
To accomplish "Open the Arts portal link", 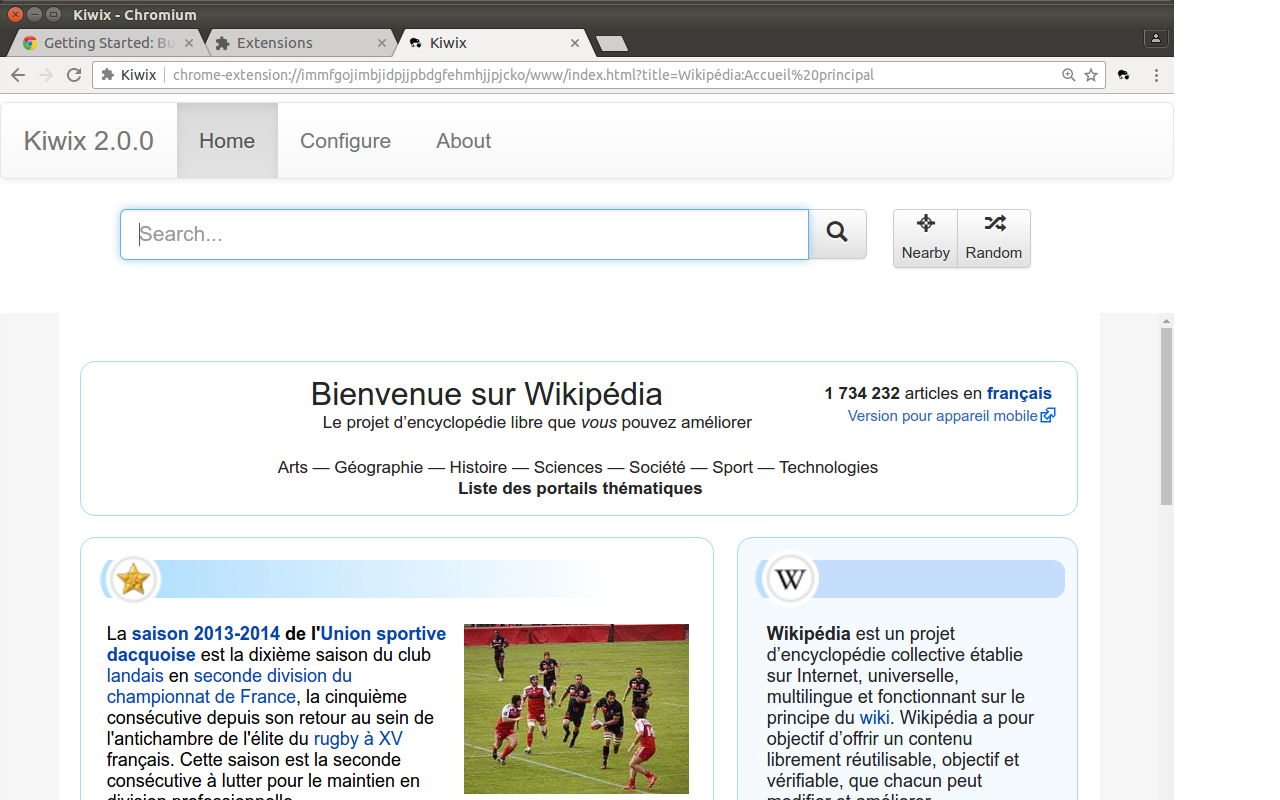I will pyautogui.click(x=293, y=467).
